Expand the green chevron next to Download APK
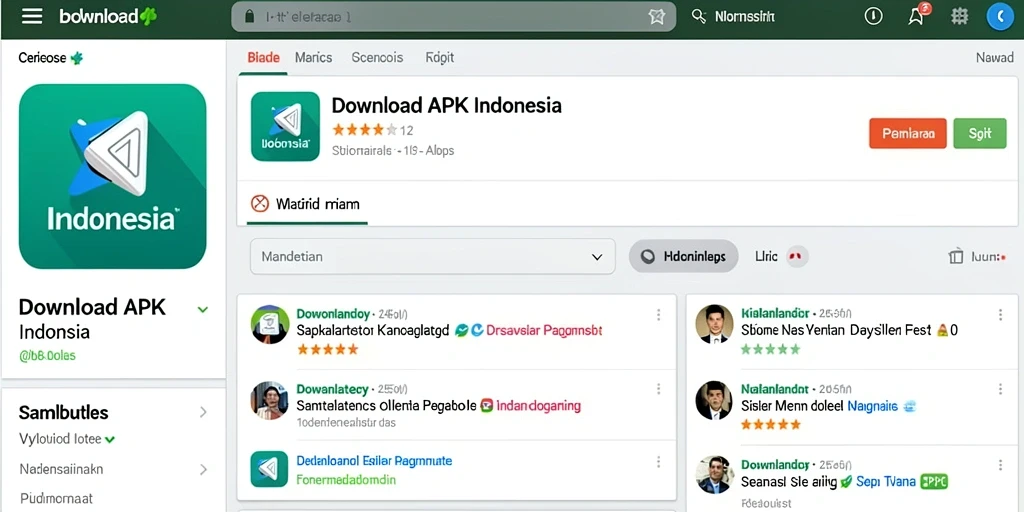Screen dimensions: 1024x512 click(202, 309)
